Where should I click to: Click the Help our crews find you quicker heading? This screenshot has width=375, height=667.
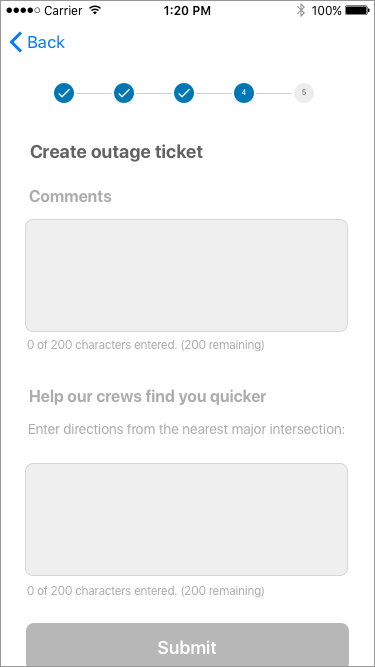(x=148, y=396)
